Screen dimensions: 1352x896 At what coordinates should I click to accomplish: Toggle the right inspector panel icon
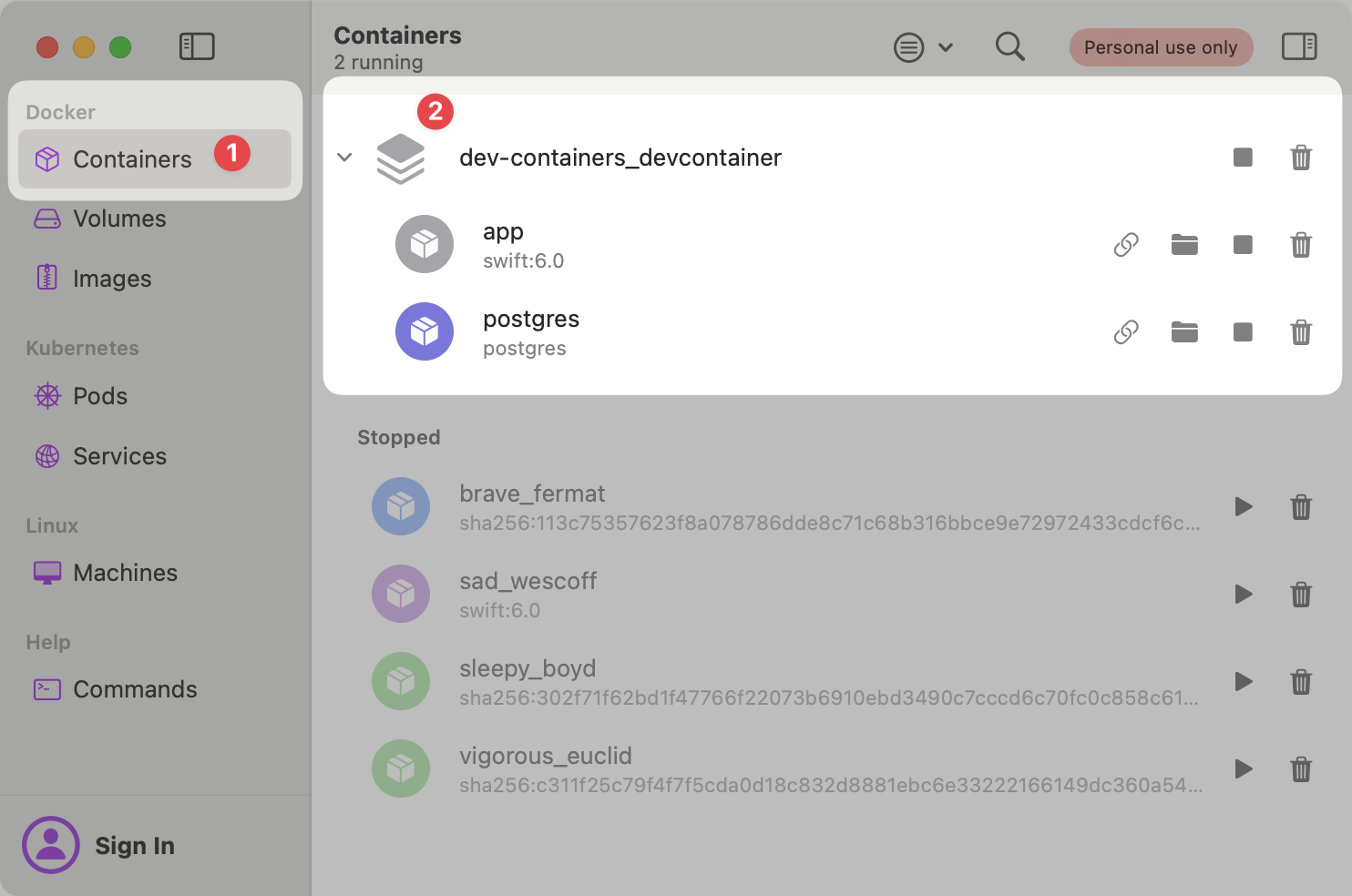click(1299, 46)
